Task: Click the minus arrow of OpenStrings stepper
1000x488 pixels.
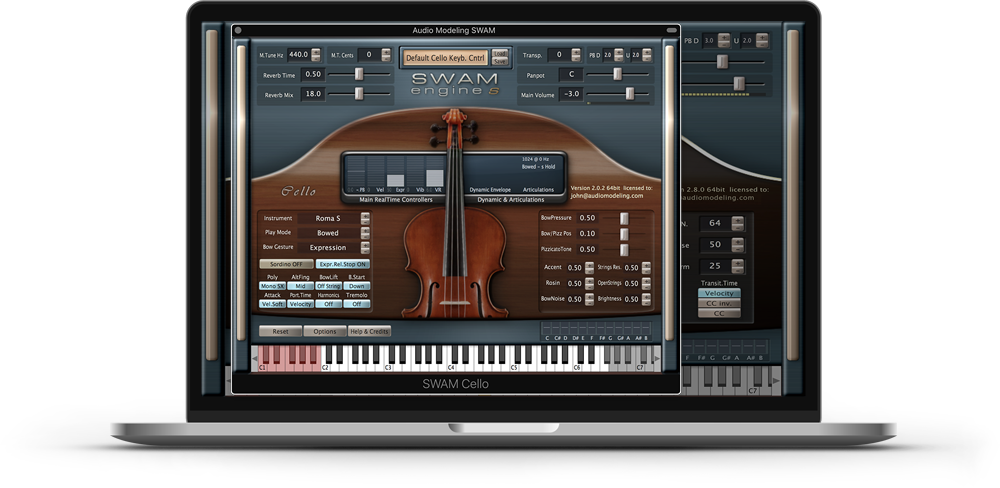Action: click(646, 286)
